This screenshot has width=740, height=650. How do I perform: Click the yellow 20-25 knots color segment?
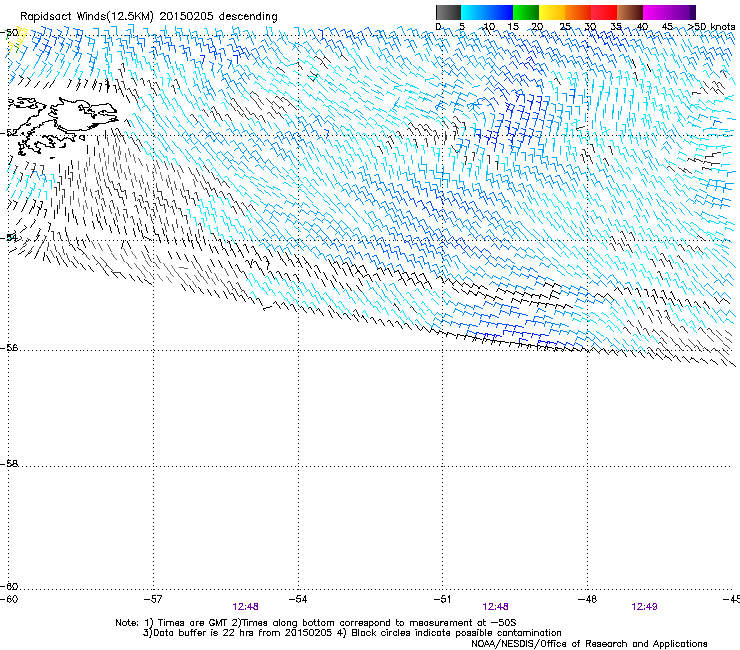[x=552, y=12]
